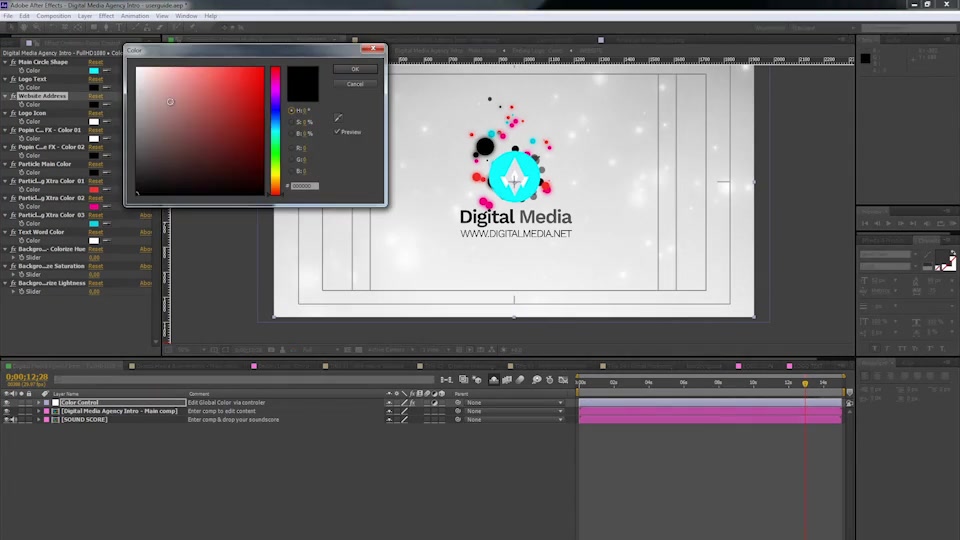Open the red Particle Xtra Color 01 swatch
This screenshot has width=960, height=540.
coord(94,190)
